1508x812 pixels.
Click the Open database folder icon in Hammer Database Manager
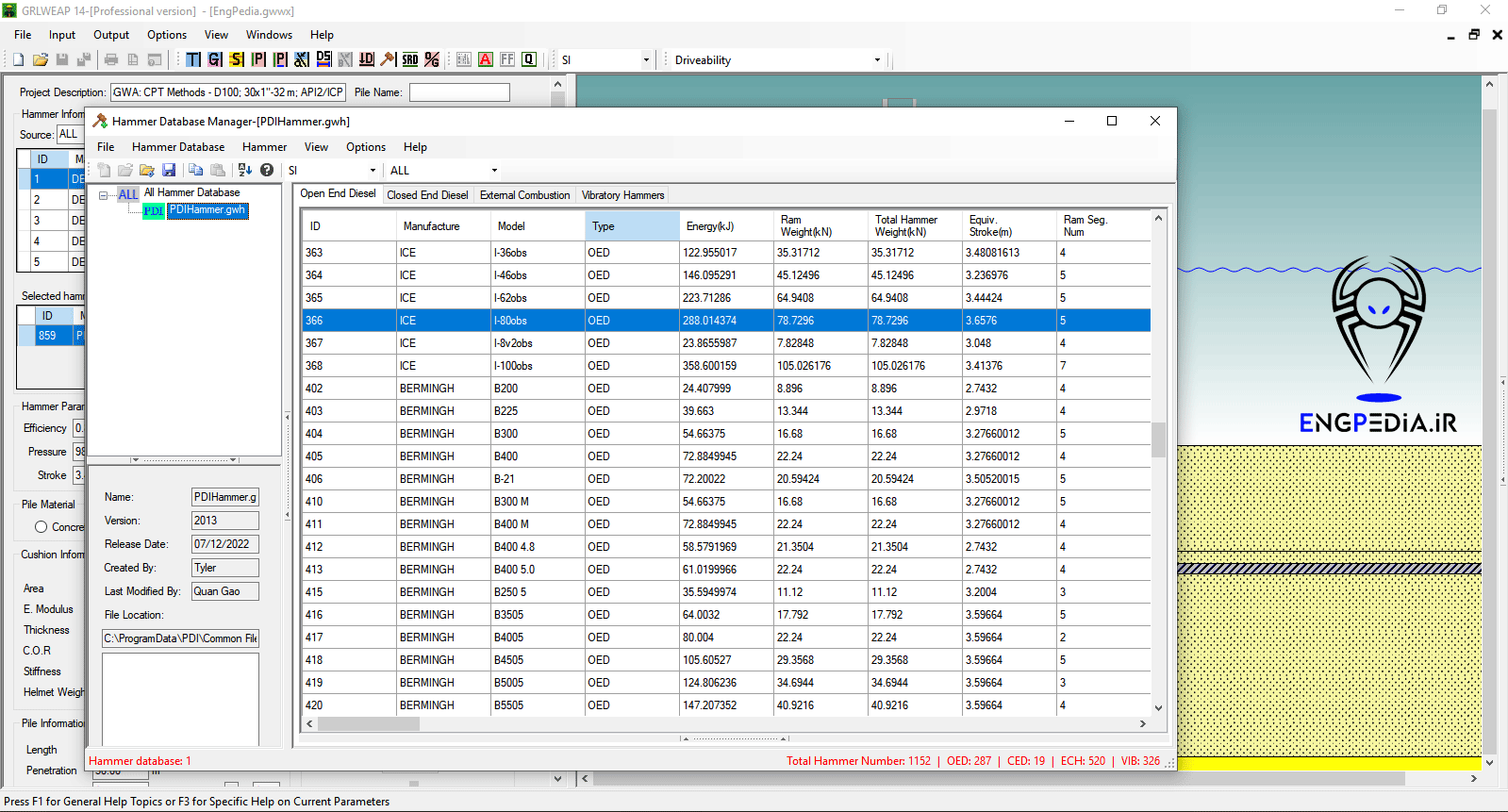point(147,170)
